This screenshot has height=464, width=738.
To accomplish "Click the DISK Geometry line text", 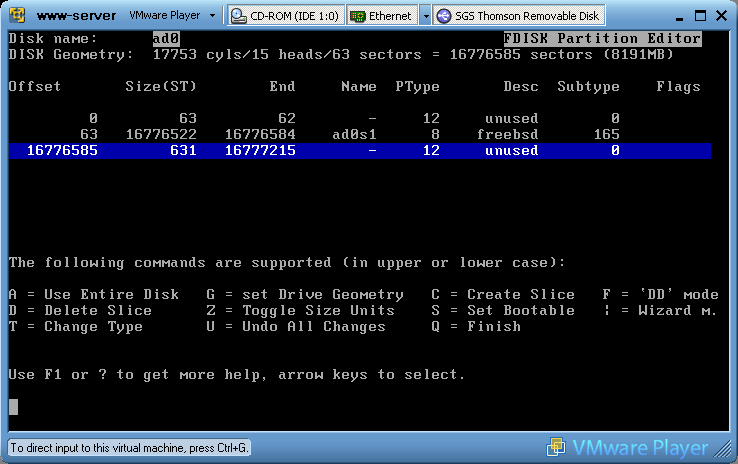I will pos(341,55).
